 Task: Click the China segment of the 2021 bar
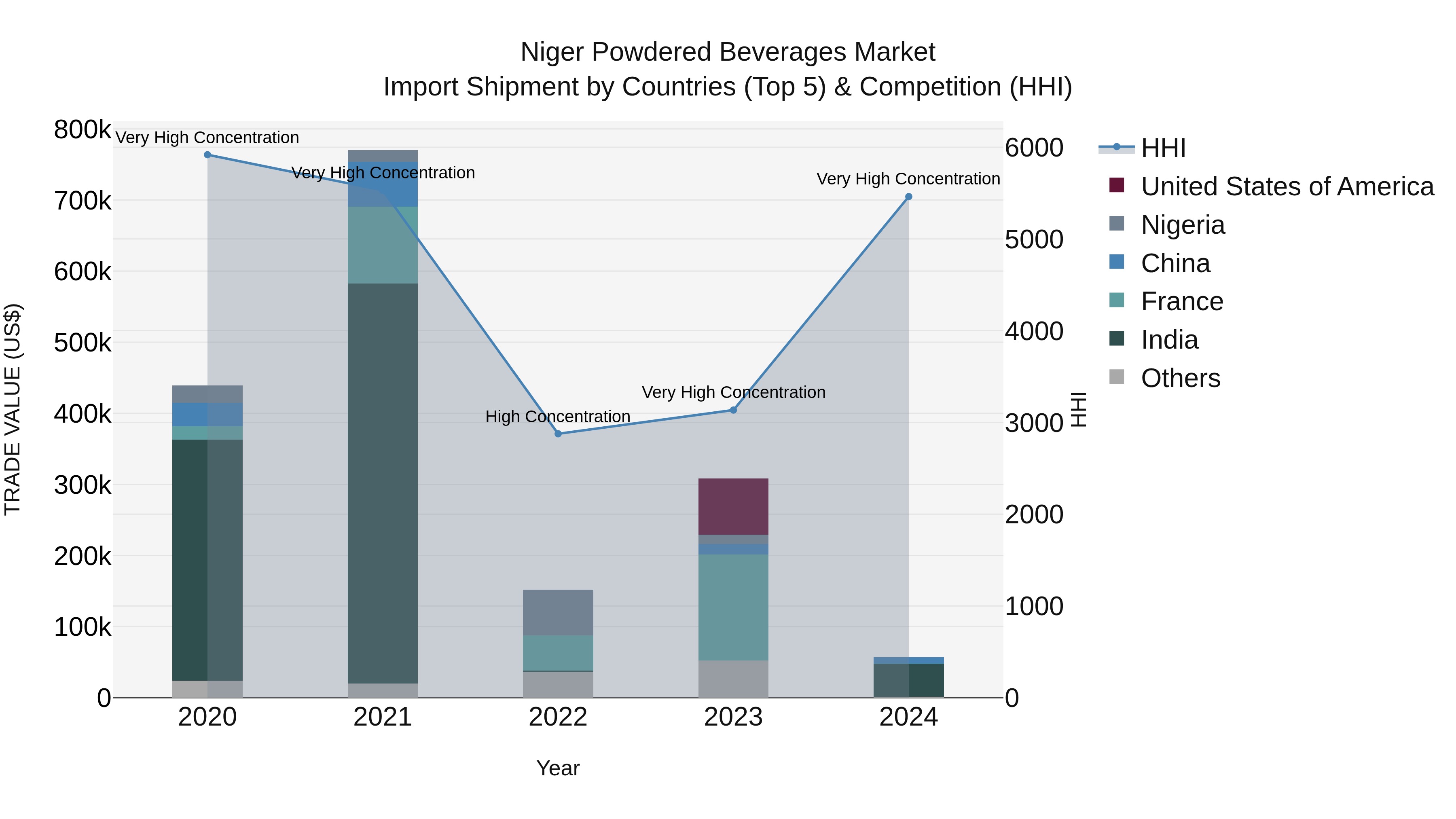[x=383, y=184]
